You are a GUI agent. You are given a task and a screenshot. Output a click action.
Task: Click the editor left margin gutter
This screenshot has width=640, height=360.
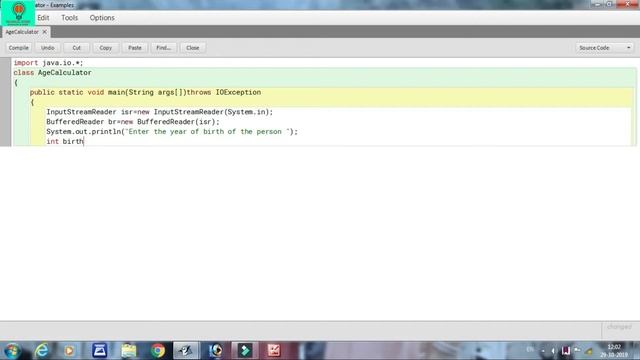(5, 102)
